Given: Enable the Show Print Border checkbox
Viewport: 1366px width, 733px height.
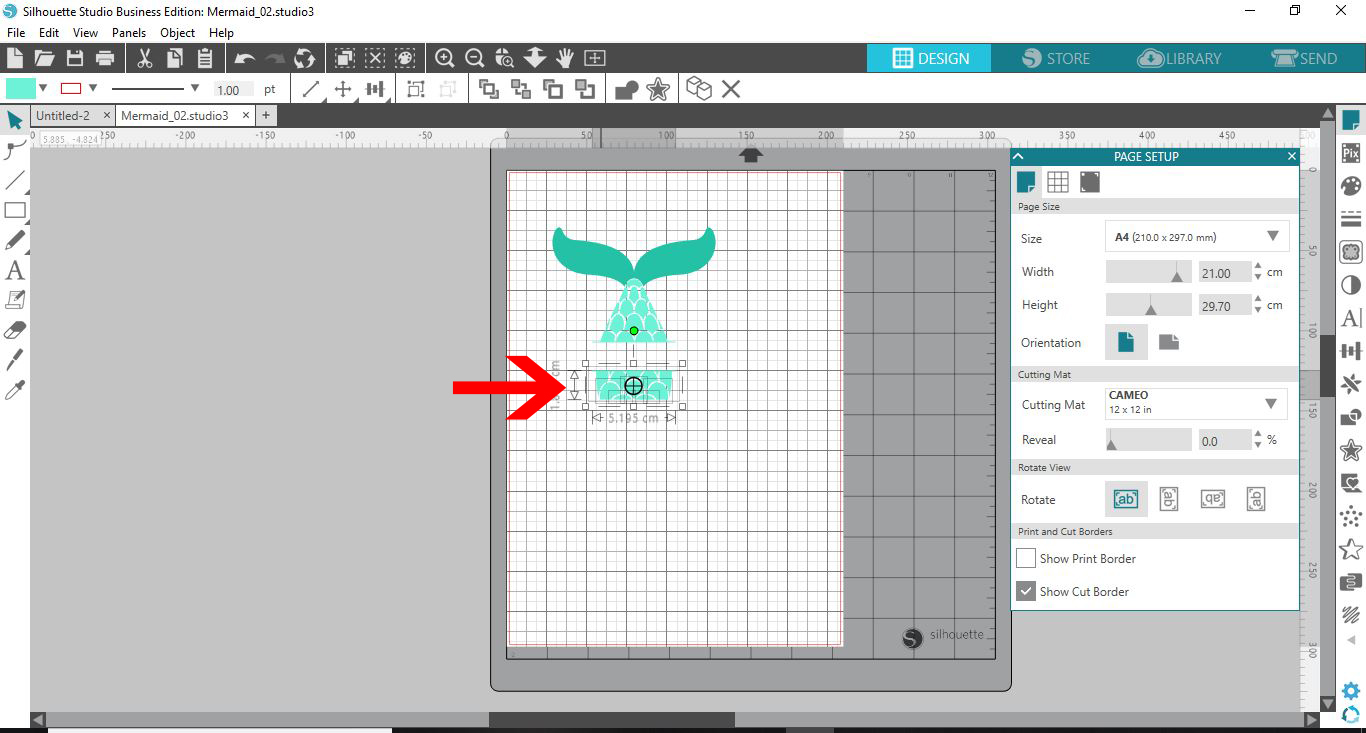Looking at the screenshot, I should click(x=1026, y=558).
